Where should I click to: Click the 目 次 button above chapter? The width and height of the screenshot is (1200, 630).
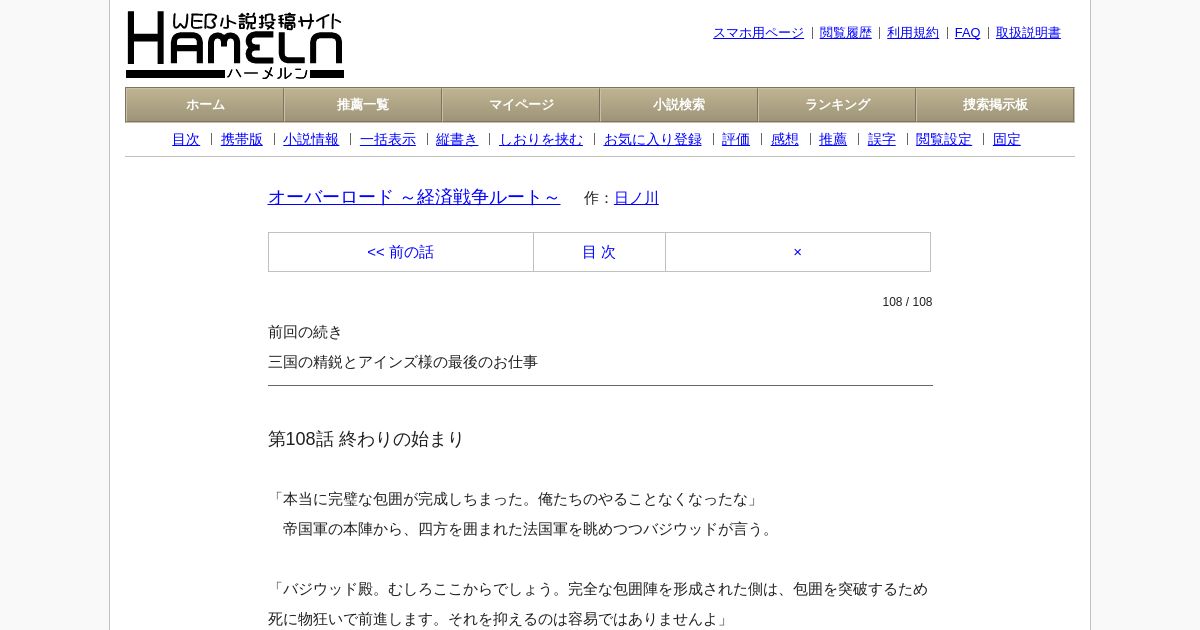[599, 252]
